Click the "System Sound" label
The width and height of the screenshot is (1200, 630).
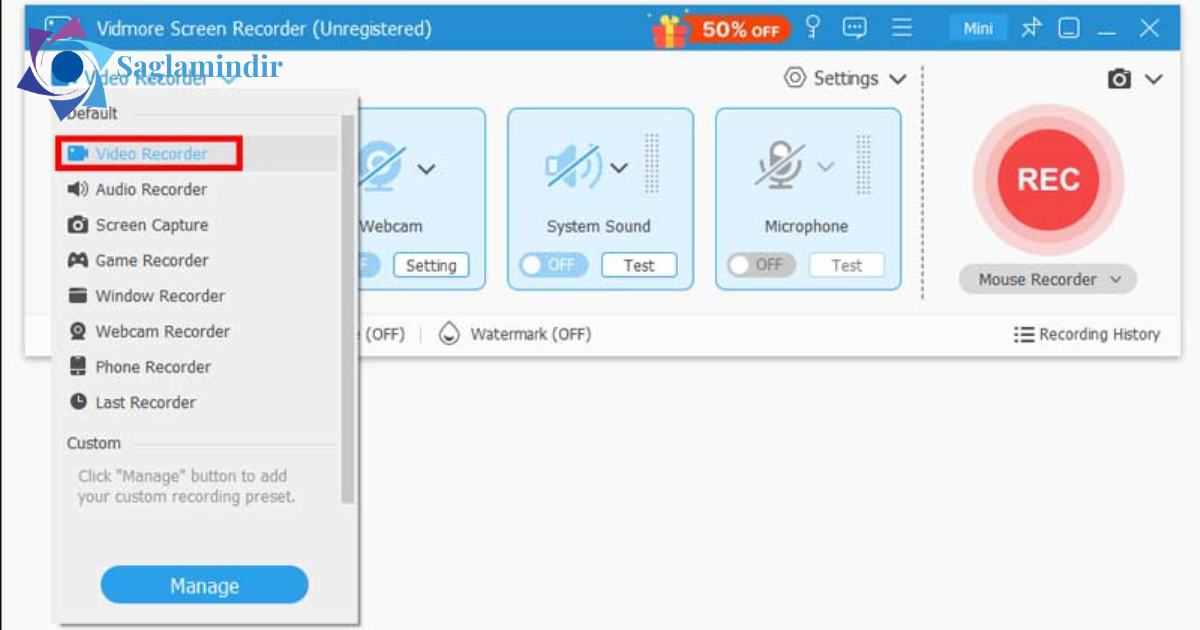pos(598,227)
